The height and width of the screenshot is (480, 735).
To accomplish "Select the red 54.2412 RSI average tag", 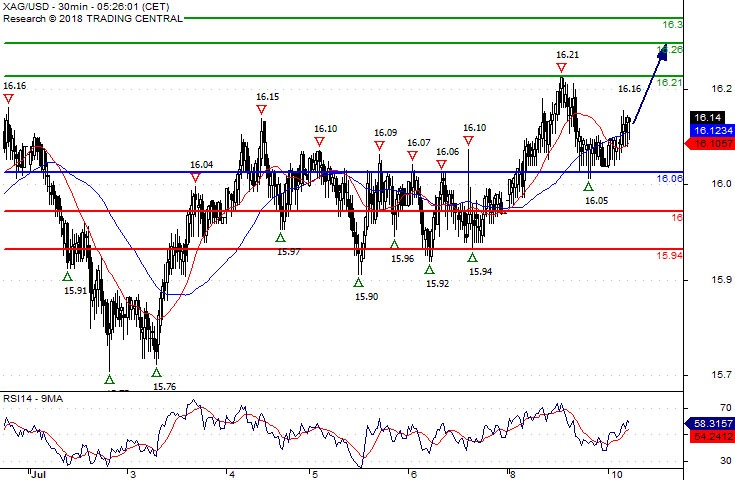I will click(x=712, y=436).
